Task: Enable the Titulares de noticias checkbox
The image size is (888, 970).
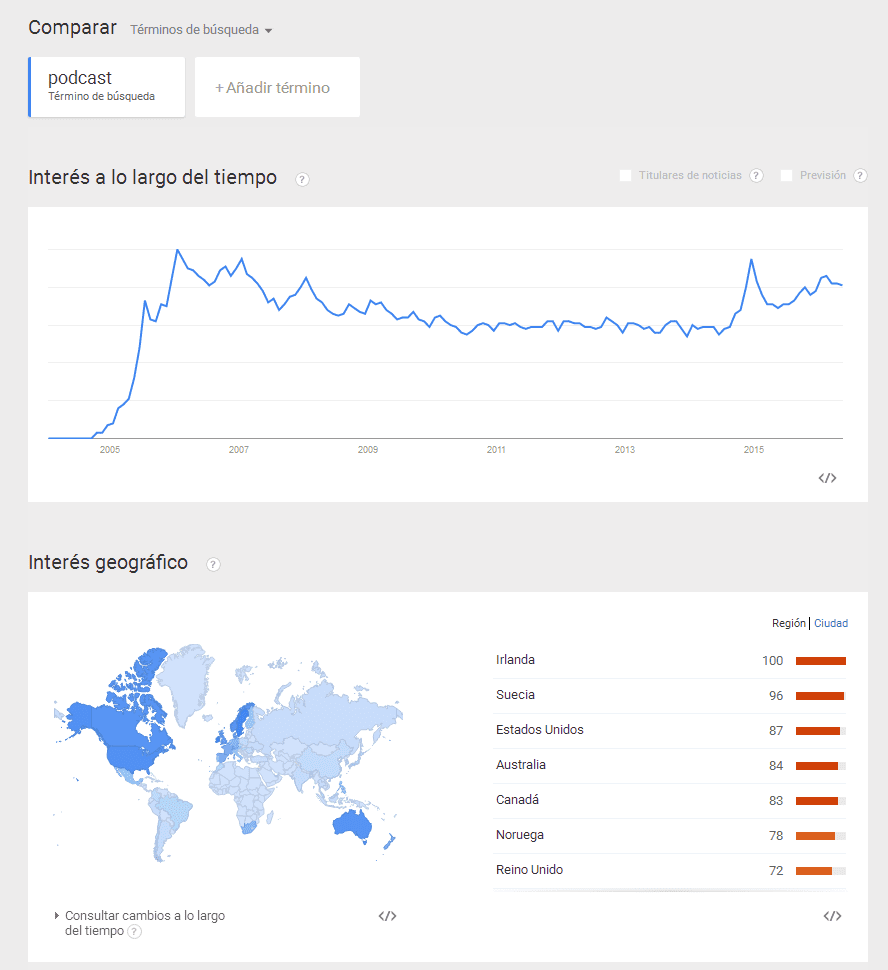Action: tap(626, 176)
